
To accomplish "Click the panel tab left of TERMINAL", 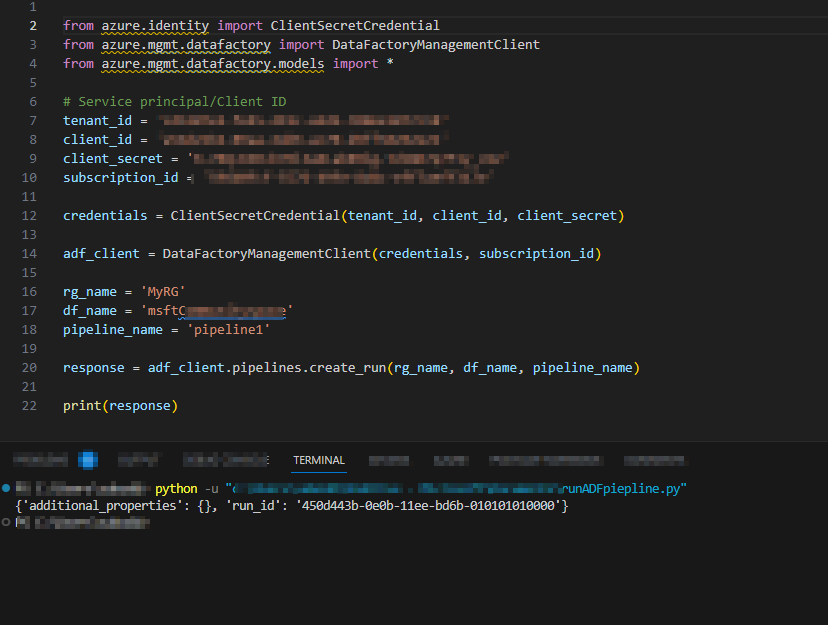I will click(x=226, y=460).
